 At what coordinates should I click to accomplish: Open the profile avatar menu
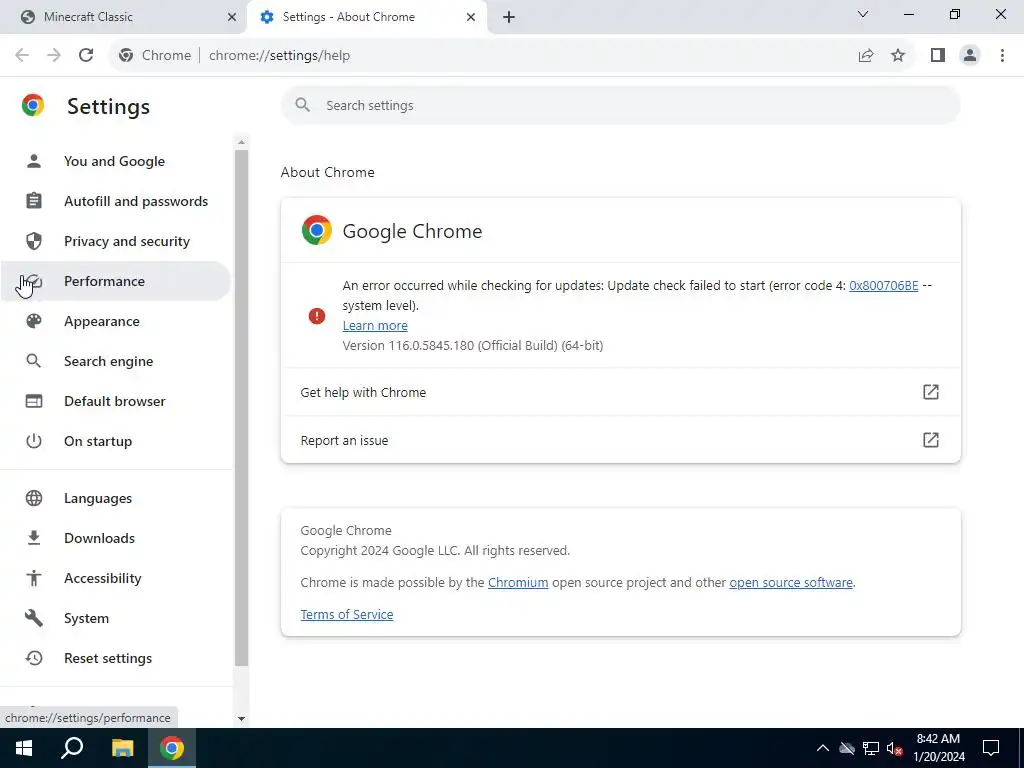click(x=970, y=56)
